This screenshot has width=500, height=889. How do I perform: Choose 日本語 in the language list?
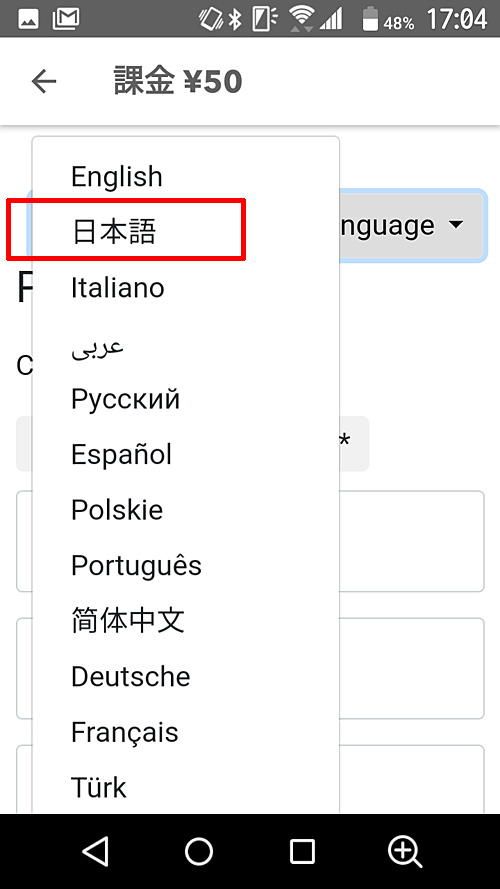[185, 232]
